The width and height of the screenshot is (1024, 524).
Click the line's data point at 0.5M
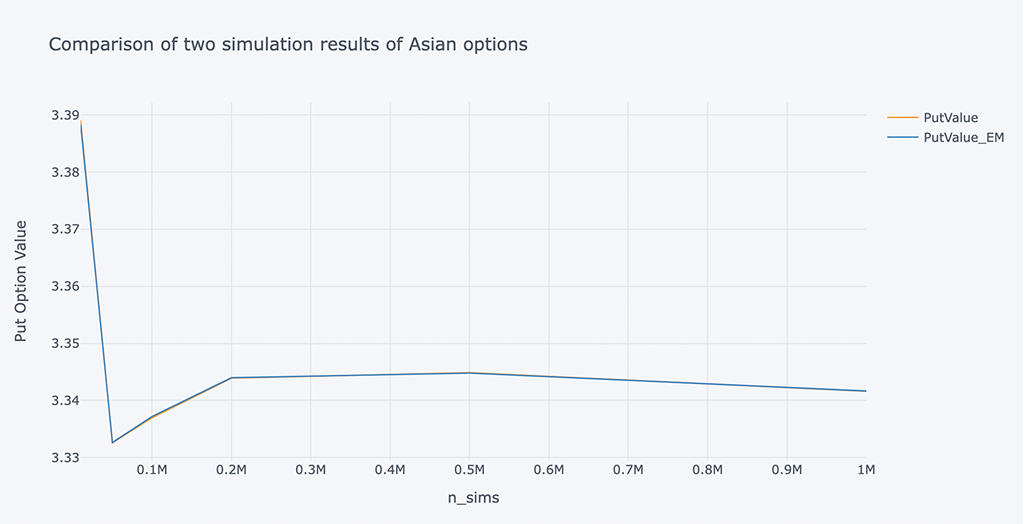pyautogui.click(x=469, y=373)
